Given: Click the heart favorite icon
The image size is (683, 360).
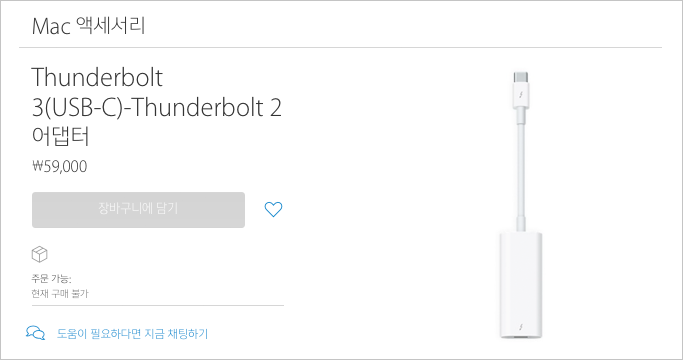Looking at the screenshot, I should pyautogui.click(x=274, y=210).
